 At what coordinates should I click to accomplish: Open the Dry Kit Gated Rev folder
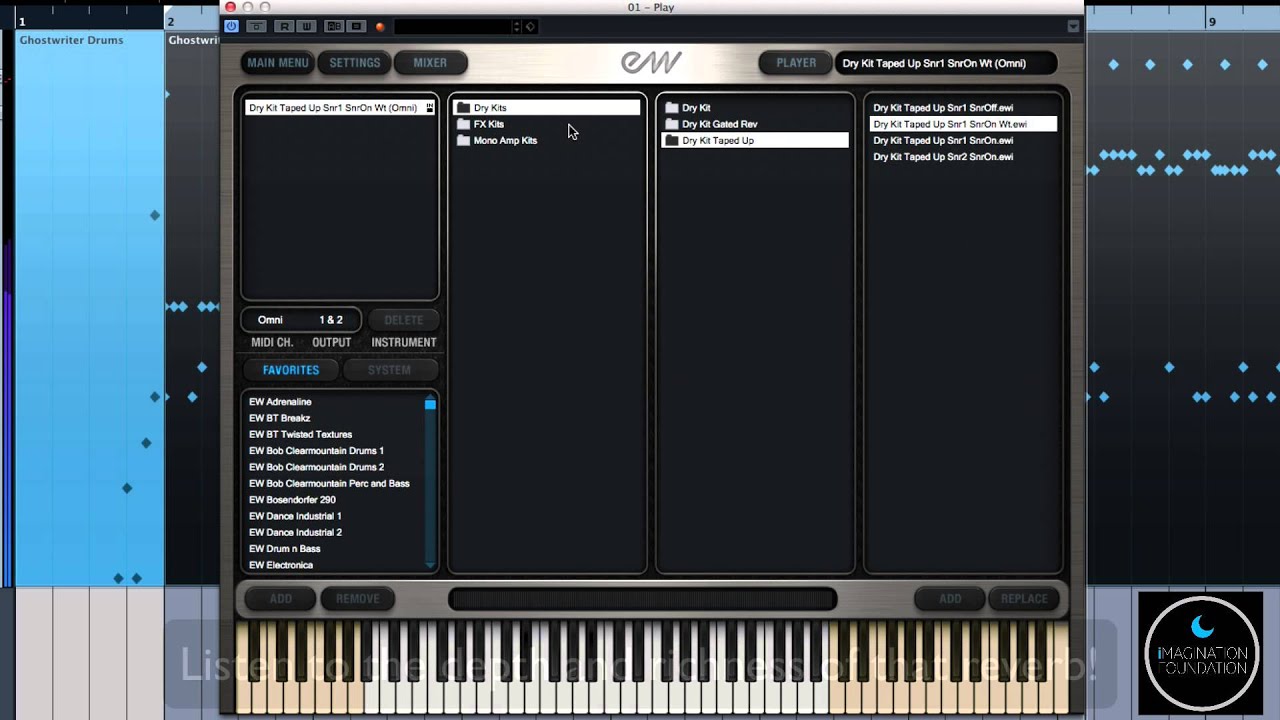pos(755,124)
